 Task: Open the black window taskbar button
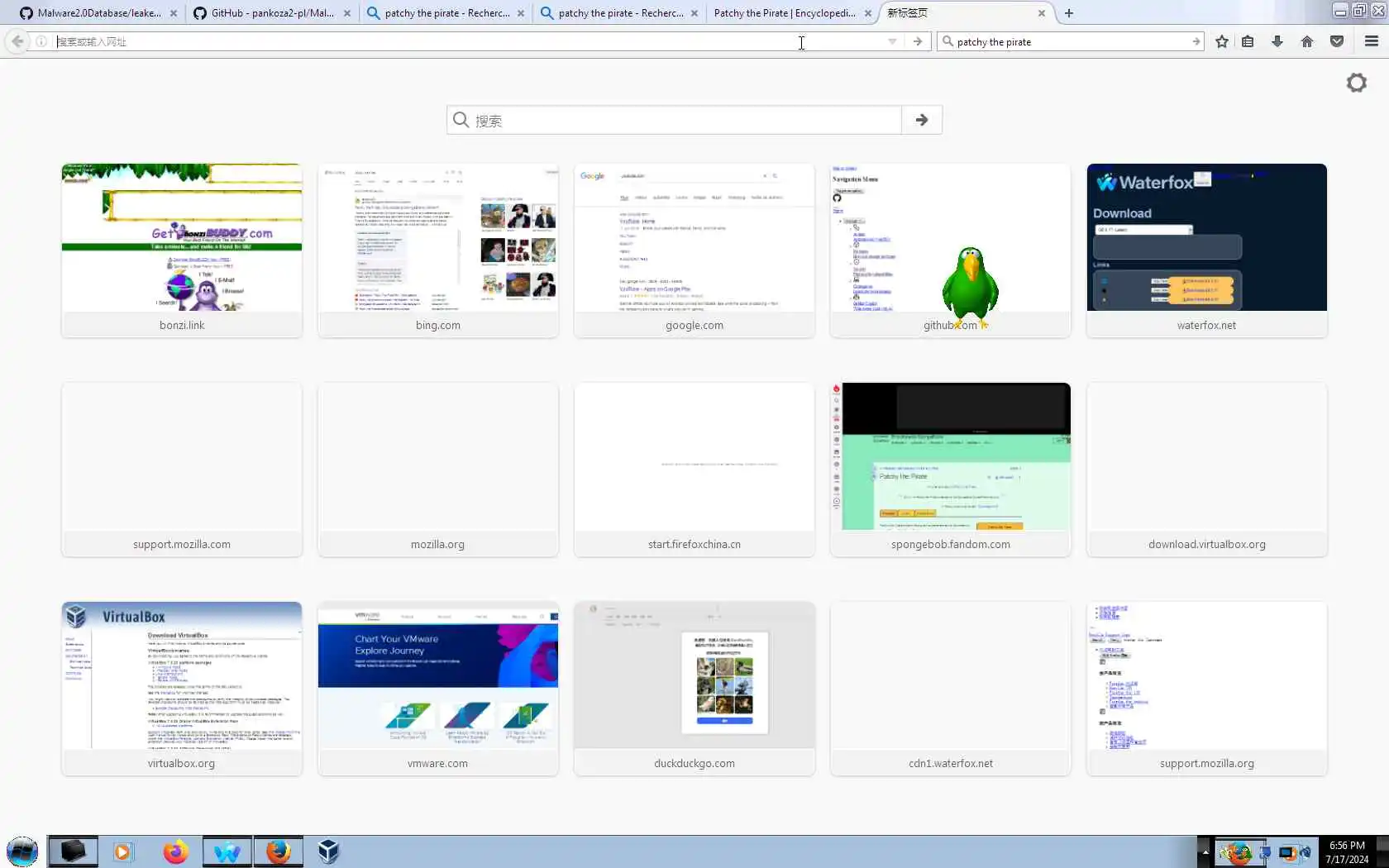point(73,851)
